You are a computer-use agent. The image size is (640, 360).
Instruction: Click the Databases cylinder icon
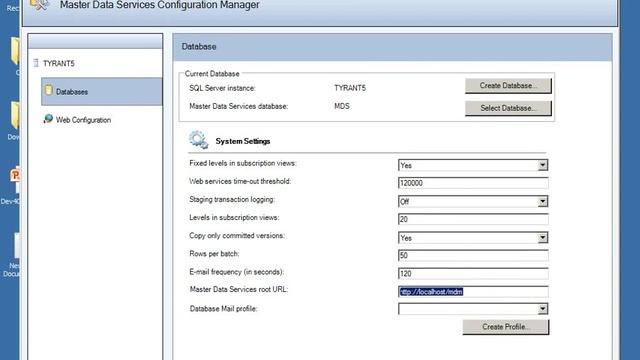(x=49, y=90)
